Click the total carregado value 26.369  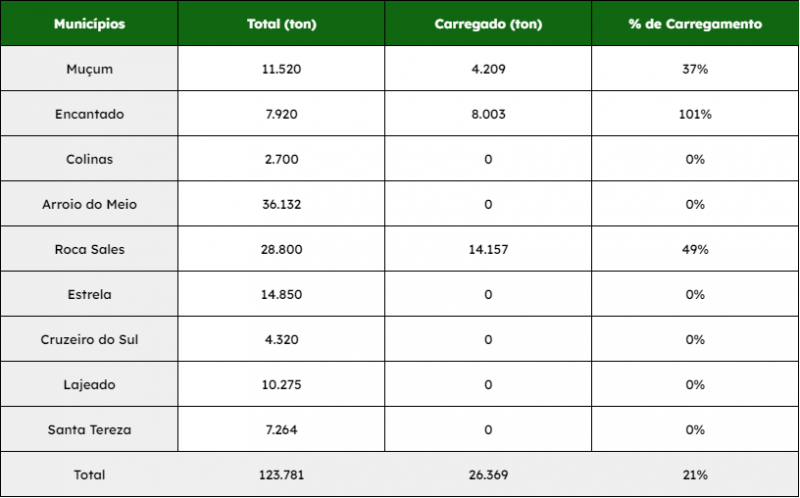[x=487, y=475]
